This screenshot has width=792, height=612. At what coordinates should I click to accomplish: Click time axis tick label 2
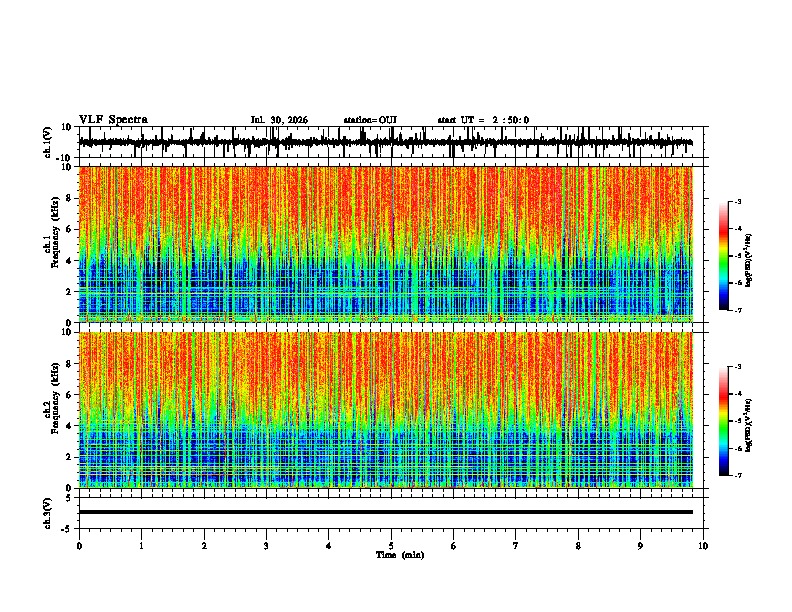point(204,546)
